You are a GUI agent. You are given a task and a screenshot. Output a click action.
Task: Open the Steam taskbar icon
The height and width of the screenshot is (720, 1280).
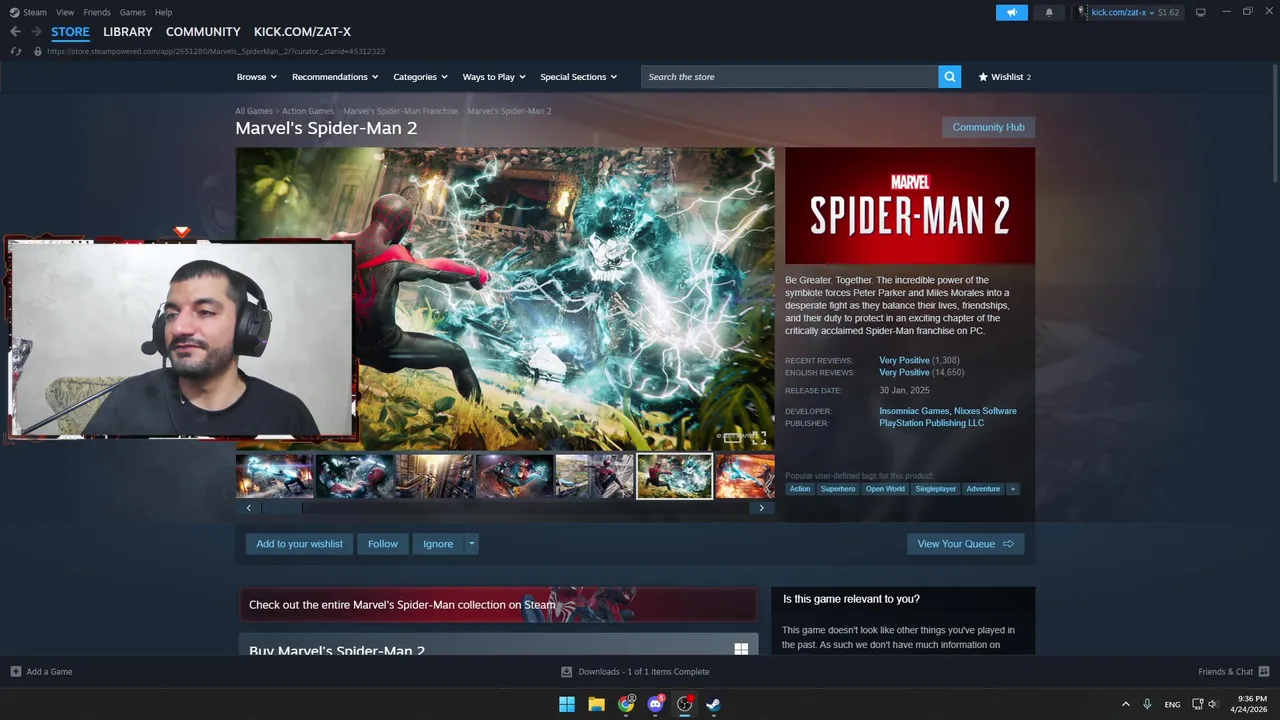[x=714, y=704]
